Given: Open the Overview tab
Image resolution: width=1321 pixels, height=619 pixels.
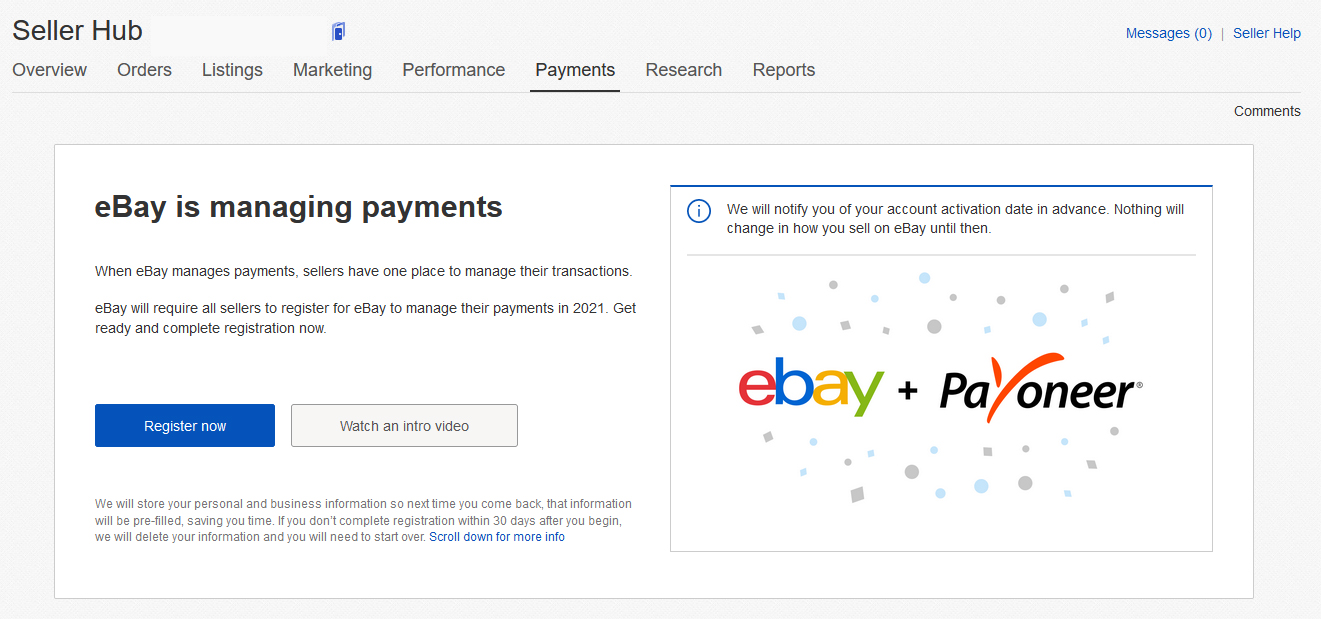Looking at the screenshot, I should pyautogui.click(x=49, y=70).
